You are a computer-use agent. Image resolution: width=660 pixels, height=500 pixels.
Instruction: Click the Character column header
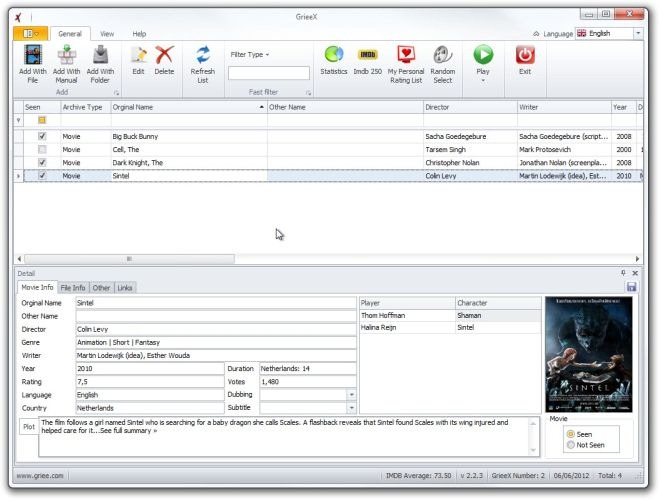click(498, 303)
